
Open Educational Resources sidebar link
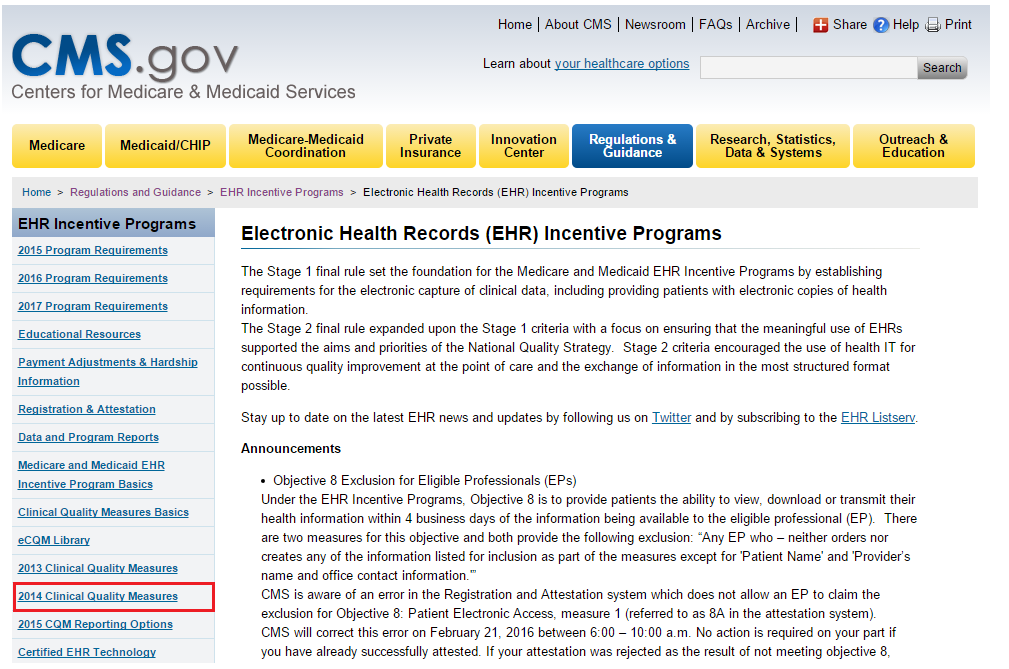pyautogui.click(x=79, y=334)
